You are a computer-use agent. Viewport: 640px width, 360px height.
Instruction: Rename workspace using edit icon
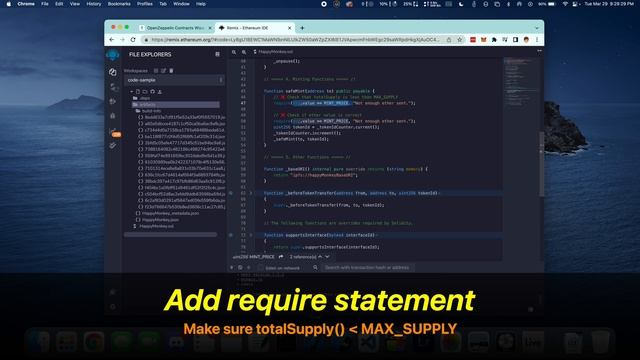pos(163,71)
